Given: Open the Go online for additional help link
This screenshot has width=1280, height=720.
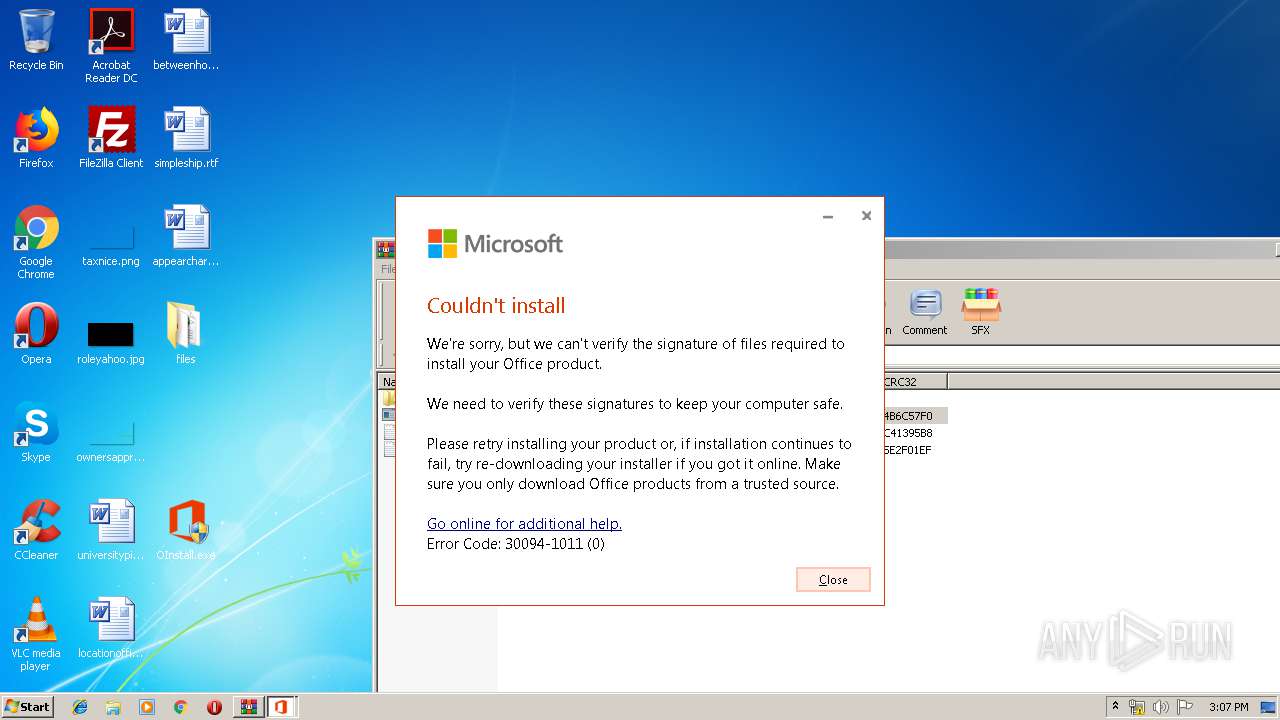Looking at the screenshot, I should pyautogui.click(x=524, y=524).
